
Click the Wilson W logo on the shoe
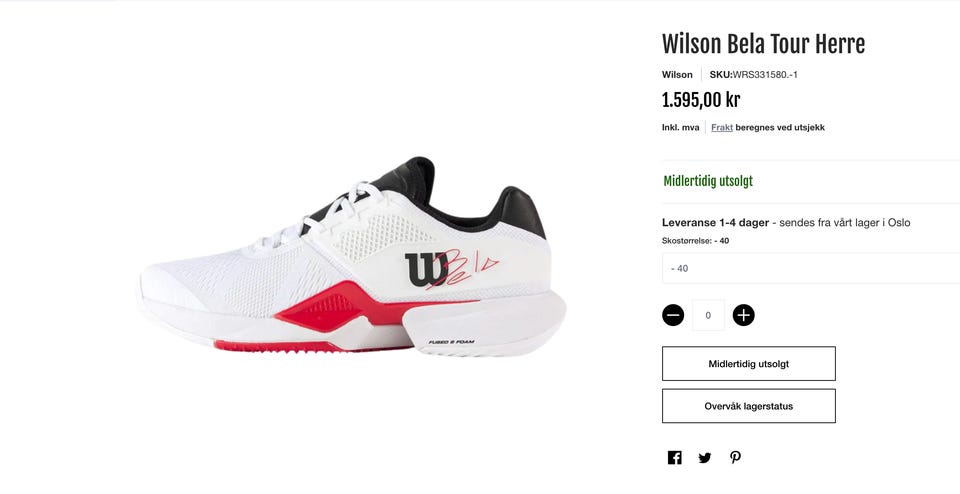[x=426, y=270]
